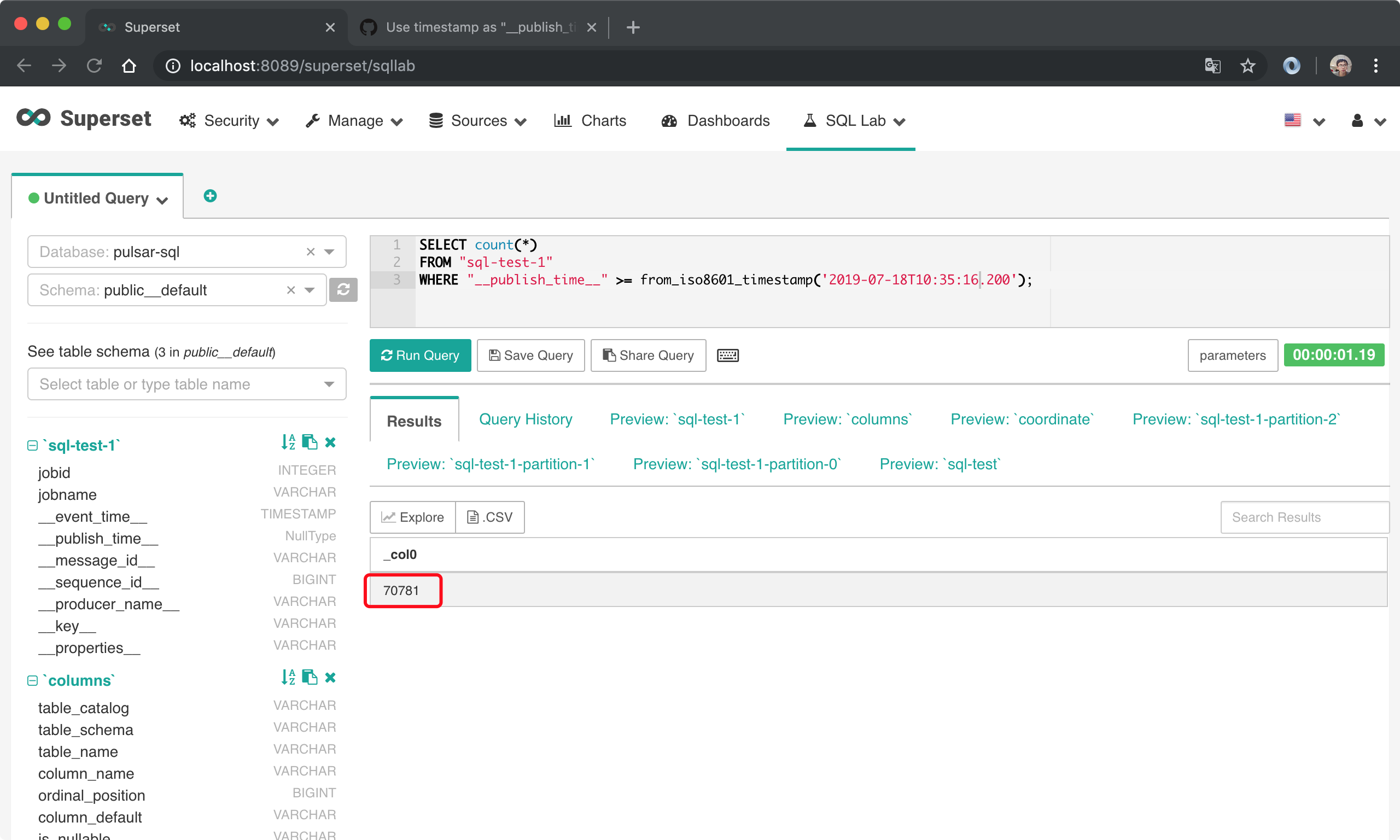Open the Chrome profile avatar
Image resolution: width=1400 pixels, height=840 pixels.
pos(1340,66)
